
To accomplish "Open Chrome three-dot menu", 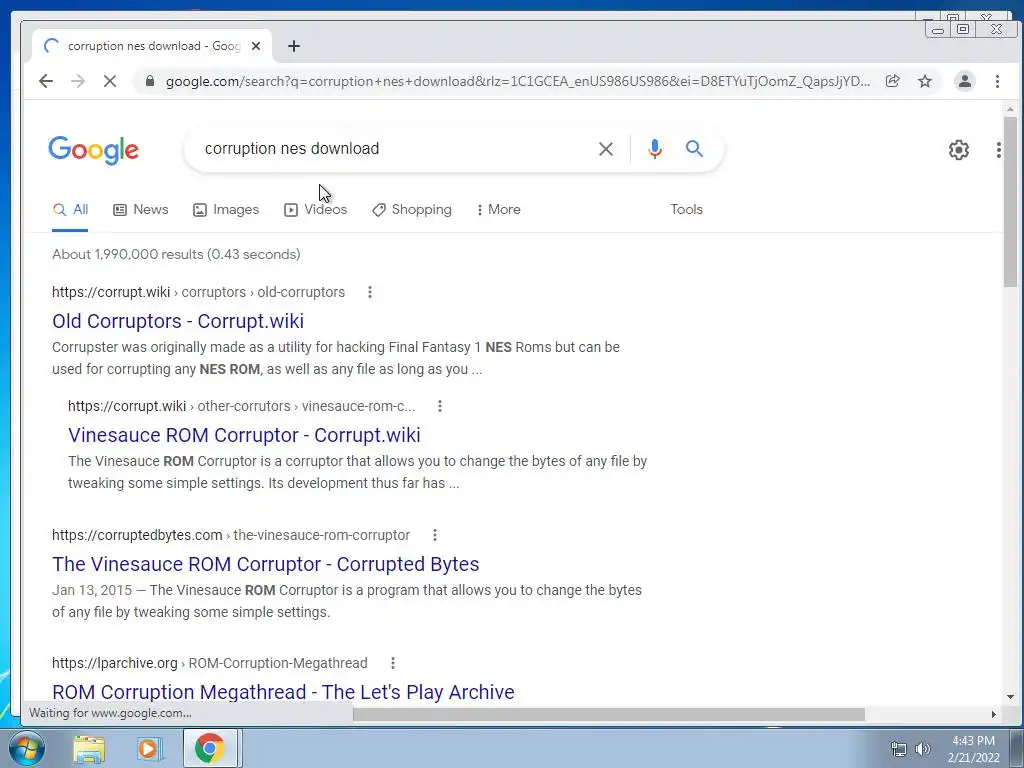I will pyautogui.click(x=997, y=81).
